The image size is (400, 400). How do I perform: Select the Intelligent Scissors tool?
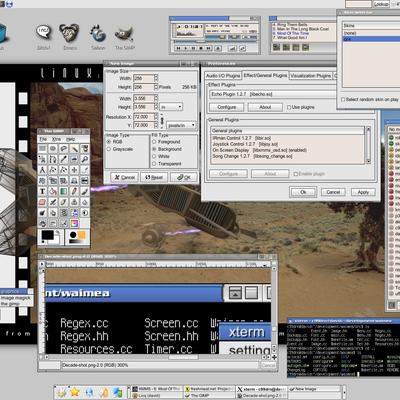click(x=42, y=159)
